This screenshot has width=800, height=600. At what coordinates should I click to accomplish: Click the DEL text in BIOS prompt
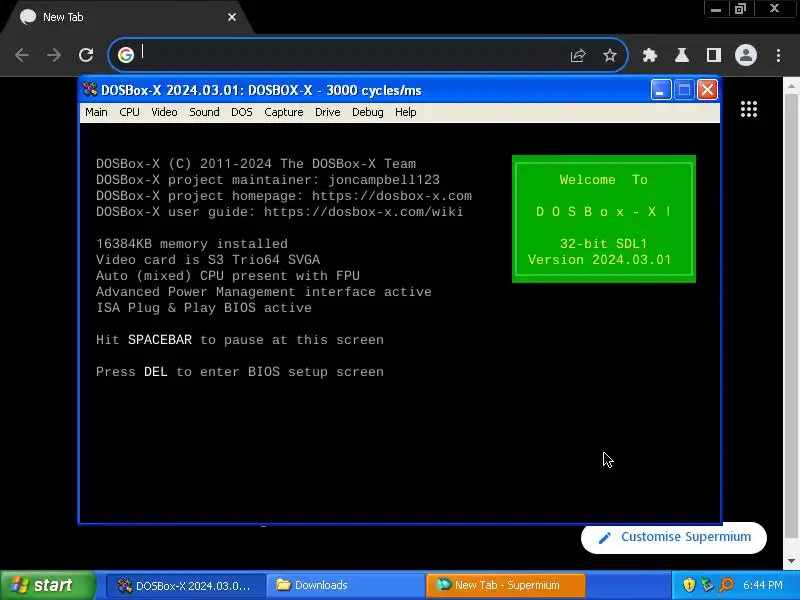coord(156,372)
